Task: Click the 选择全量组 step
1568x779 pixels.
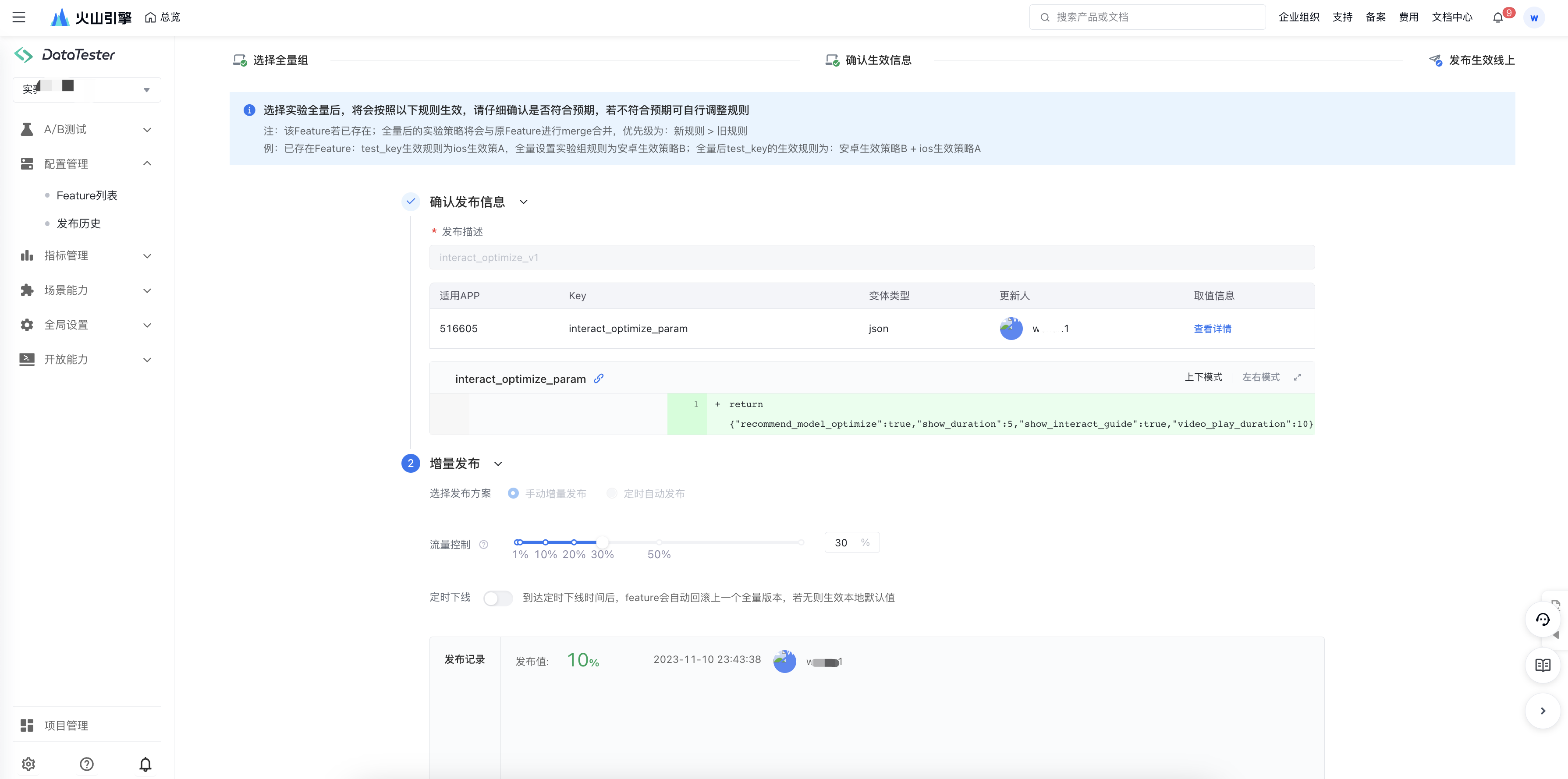Action: 271,60
